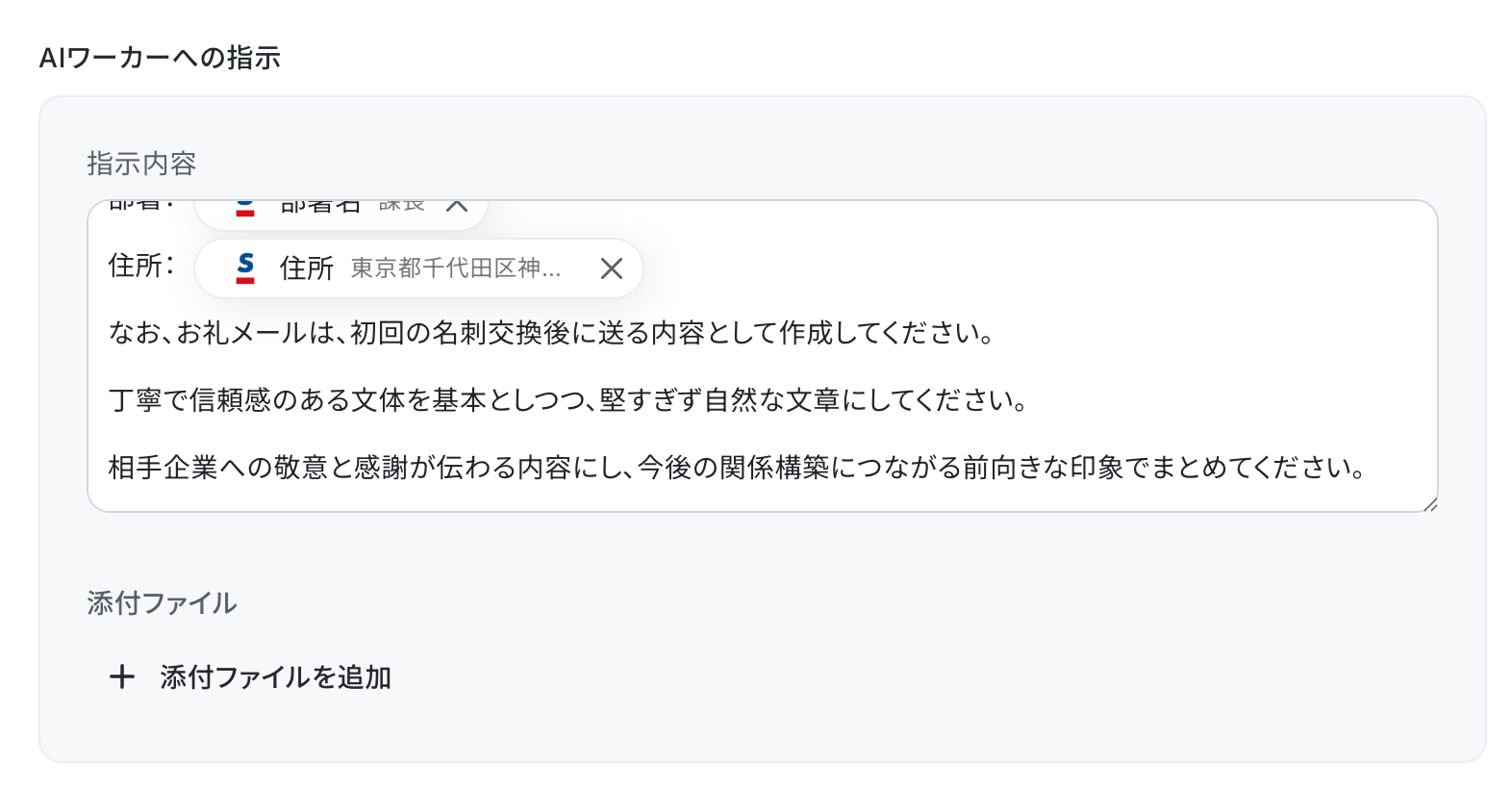Click the Sansan S icon on 住所 chip
Image resolution: width=1512 pixels, height=789 pixels.
point(245,268)
